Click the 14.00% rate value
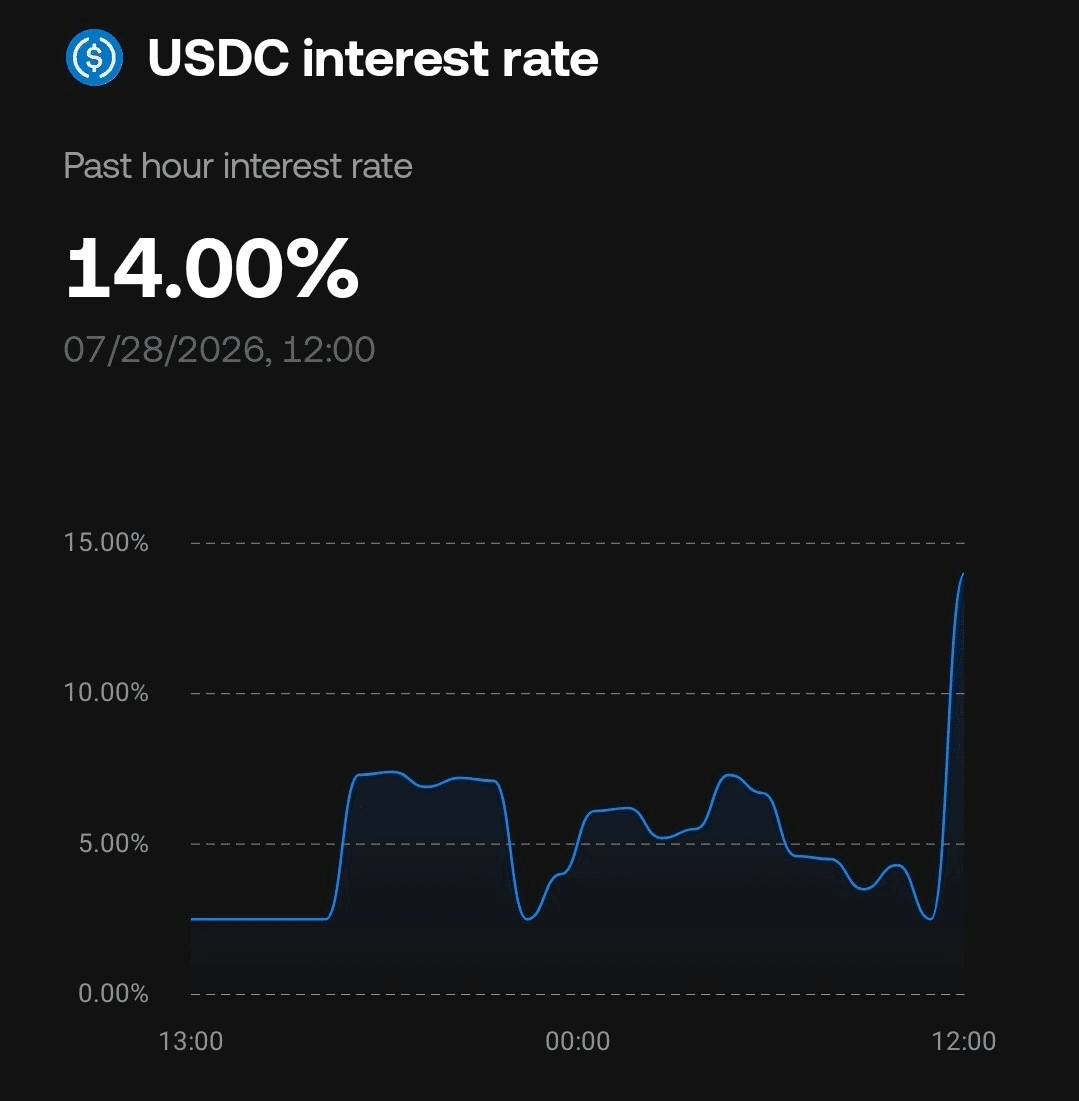This screenshot has height=1101, width=1079. (x=212, y=268)
